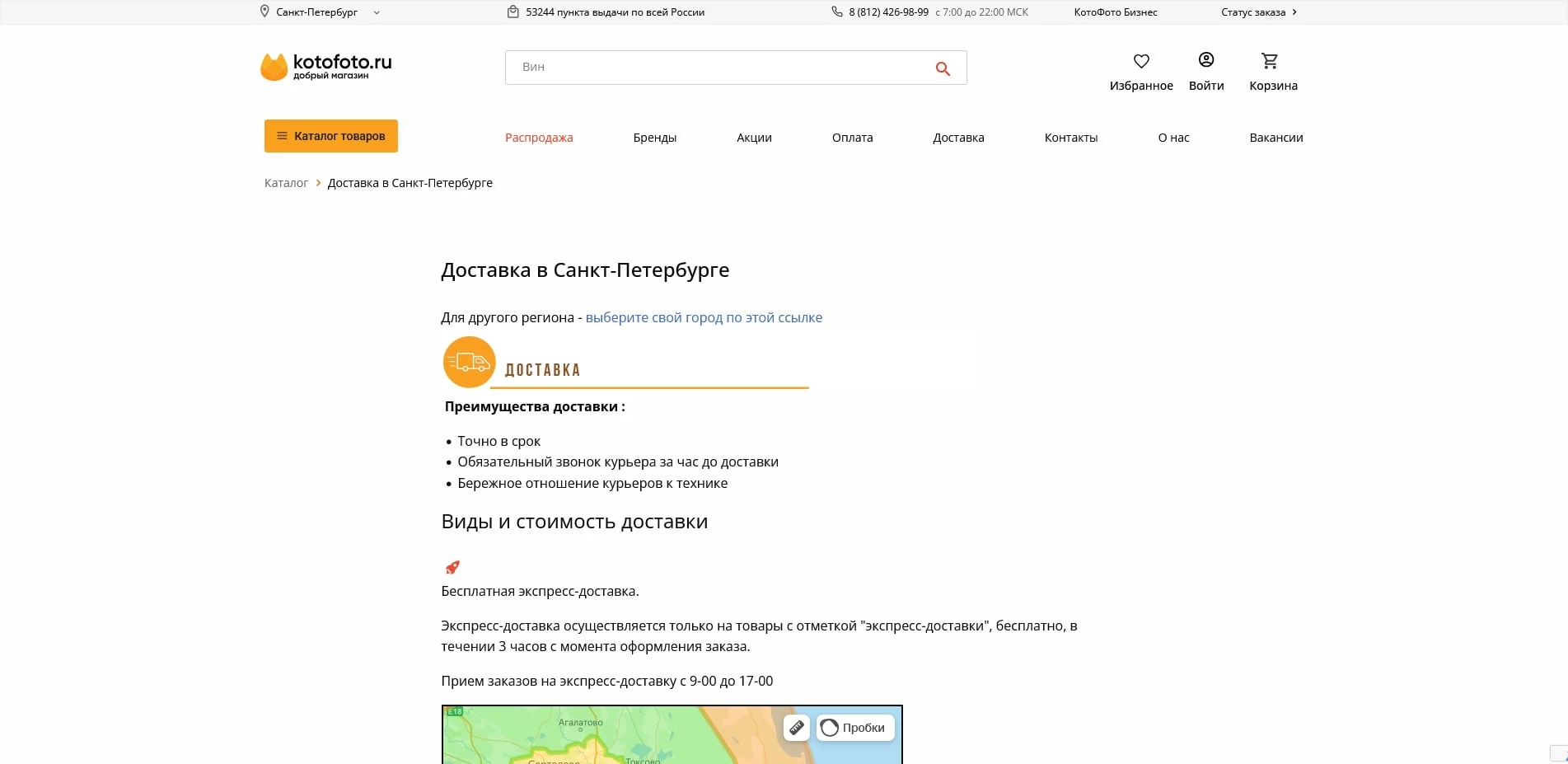Open the Бренды navigation section
The height and width of the screenshot is (764, 1568).
pyautogui.click(x=654, y=138)
